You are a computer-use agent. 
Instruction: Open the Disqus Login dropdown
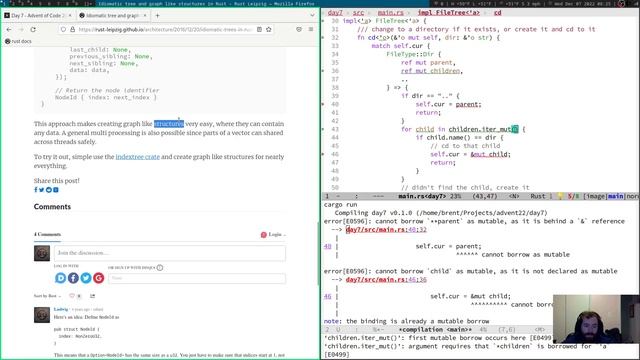[273, 235]
